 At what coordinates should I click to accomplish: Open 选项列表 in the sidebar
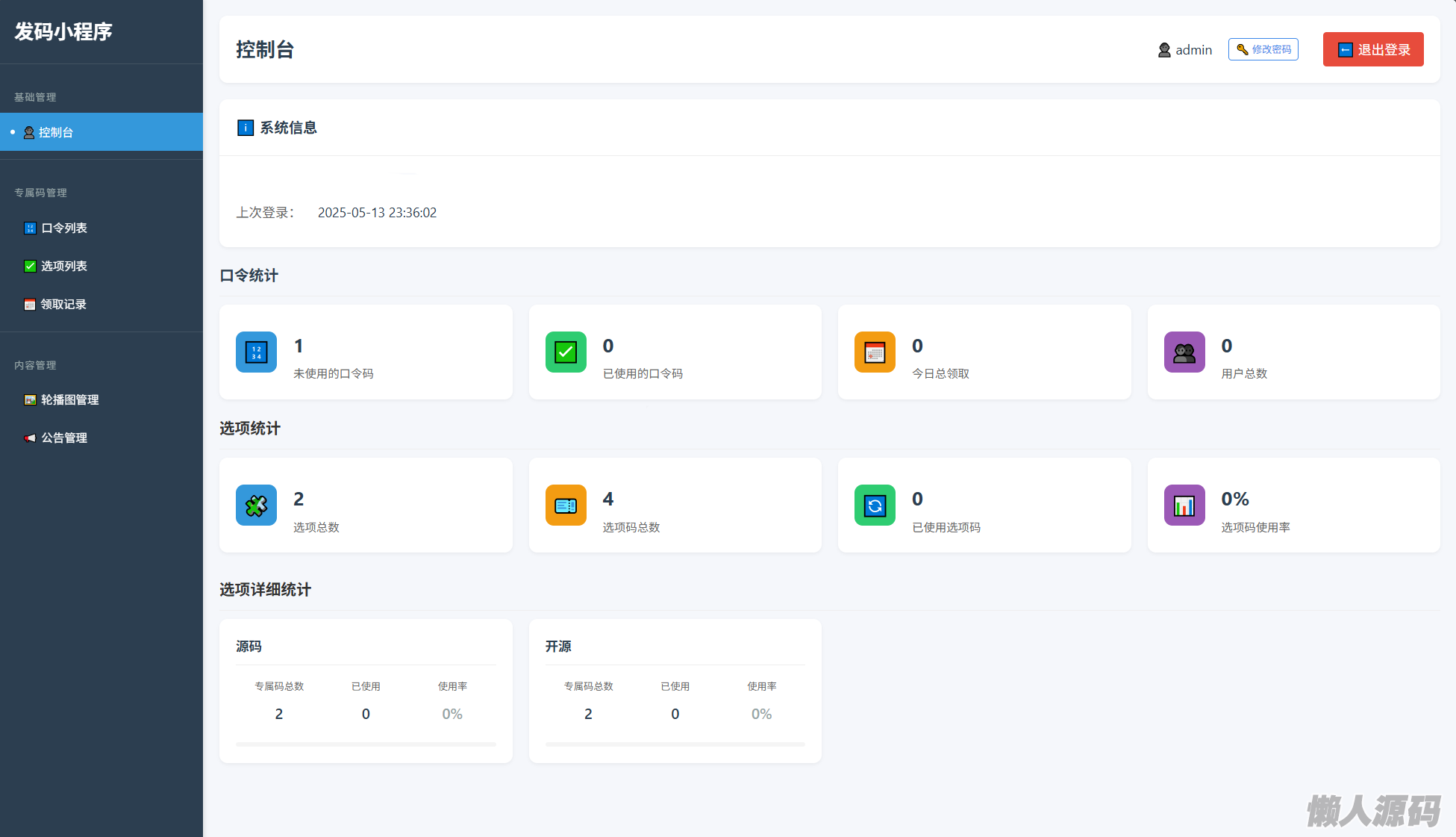(x=63, y=266)
